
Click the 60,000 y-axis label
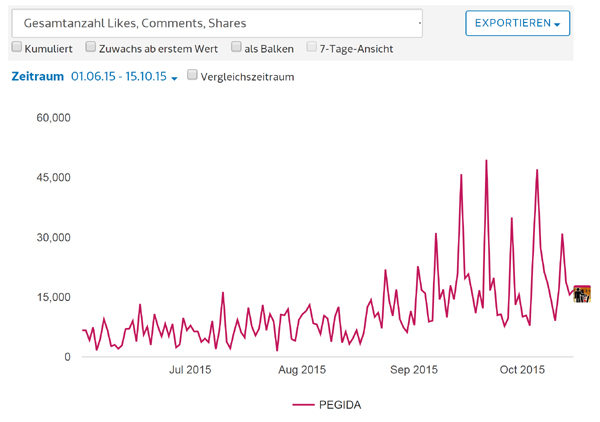(x=53, y=118)
